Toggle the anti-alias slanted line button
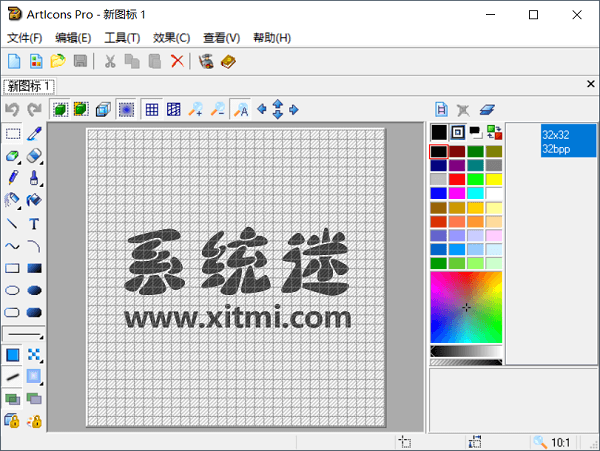This screenshot has width=600, height=451. (13, 377)
